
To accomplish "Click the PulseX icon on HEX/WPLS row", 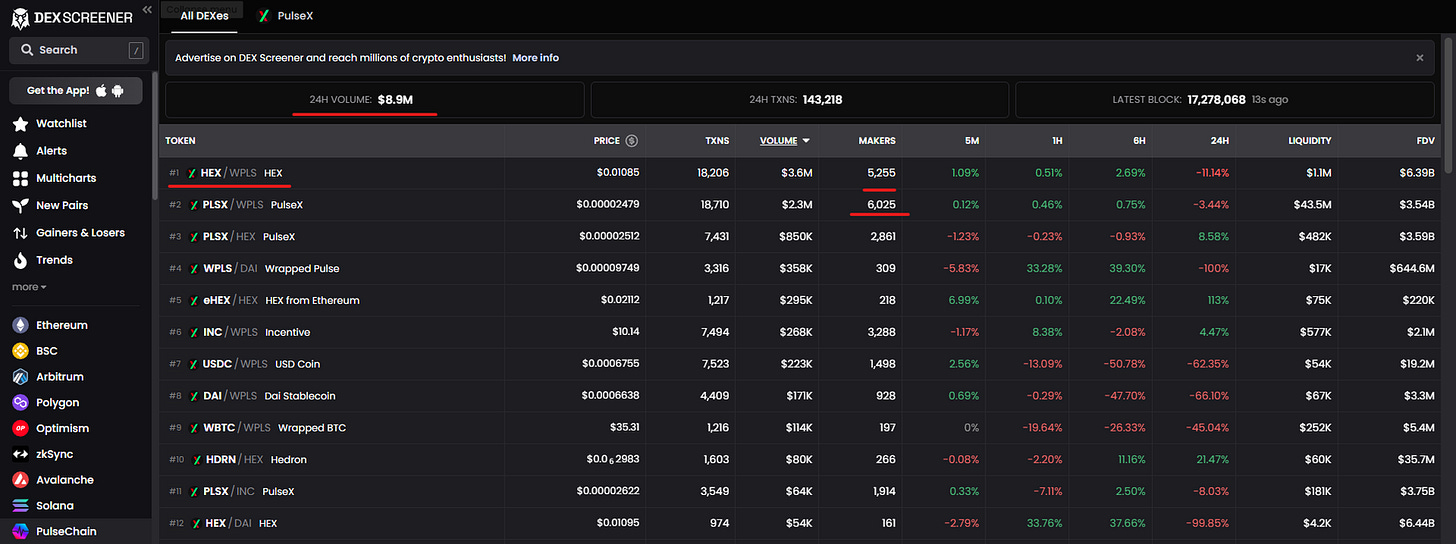I will (x=192, y=173).
